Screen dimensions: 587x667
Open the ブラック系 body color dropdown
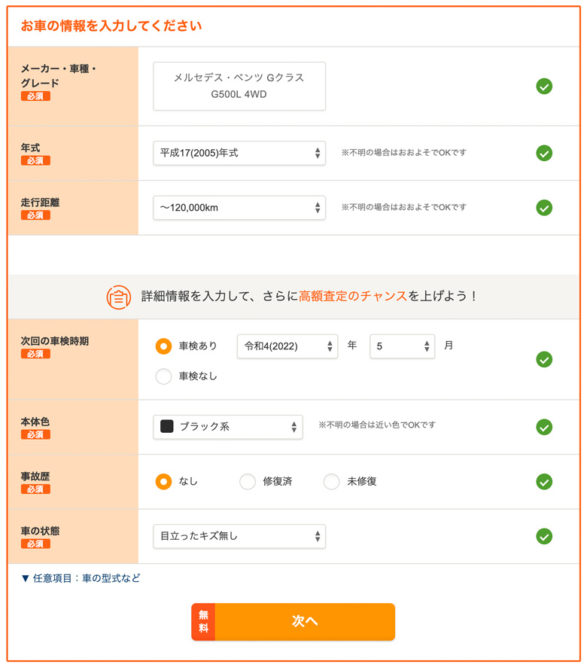(228, 427)
